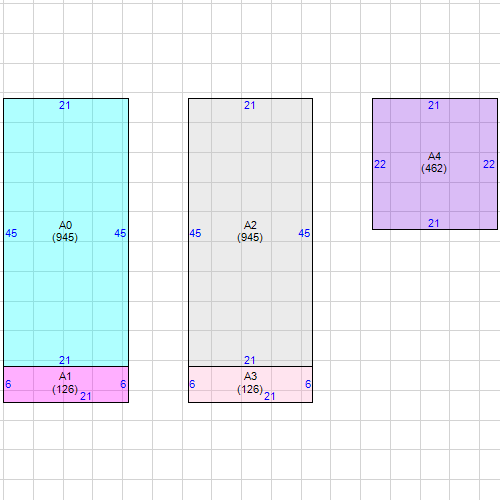Click the left 6 dimension of A3
Viewport: 500px width, 500px height.
[192, 384]
